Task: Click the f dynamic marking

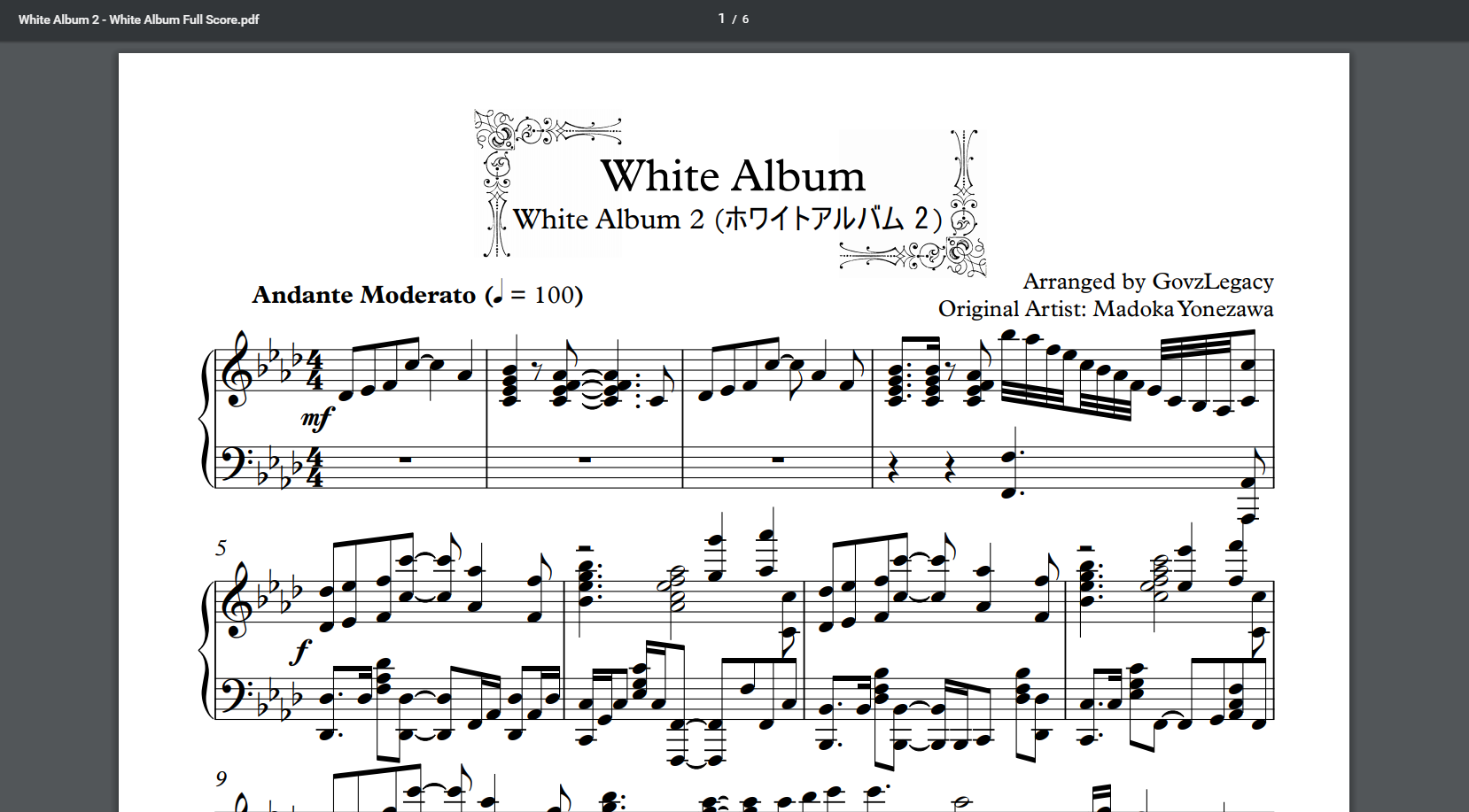Action: [x=300, y=653]
